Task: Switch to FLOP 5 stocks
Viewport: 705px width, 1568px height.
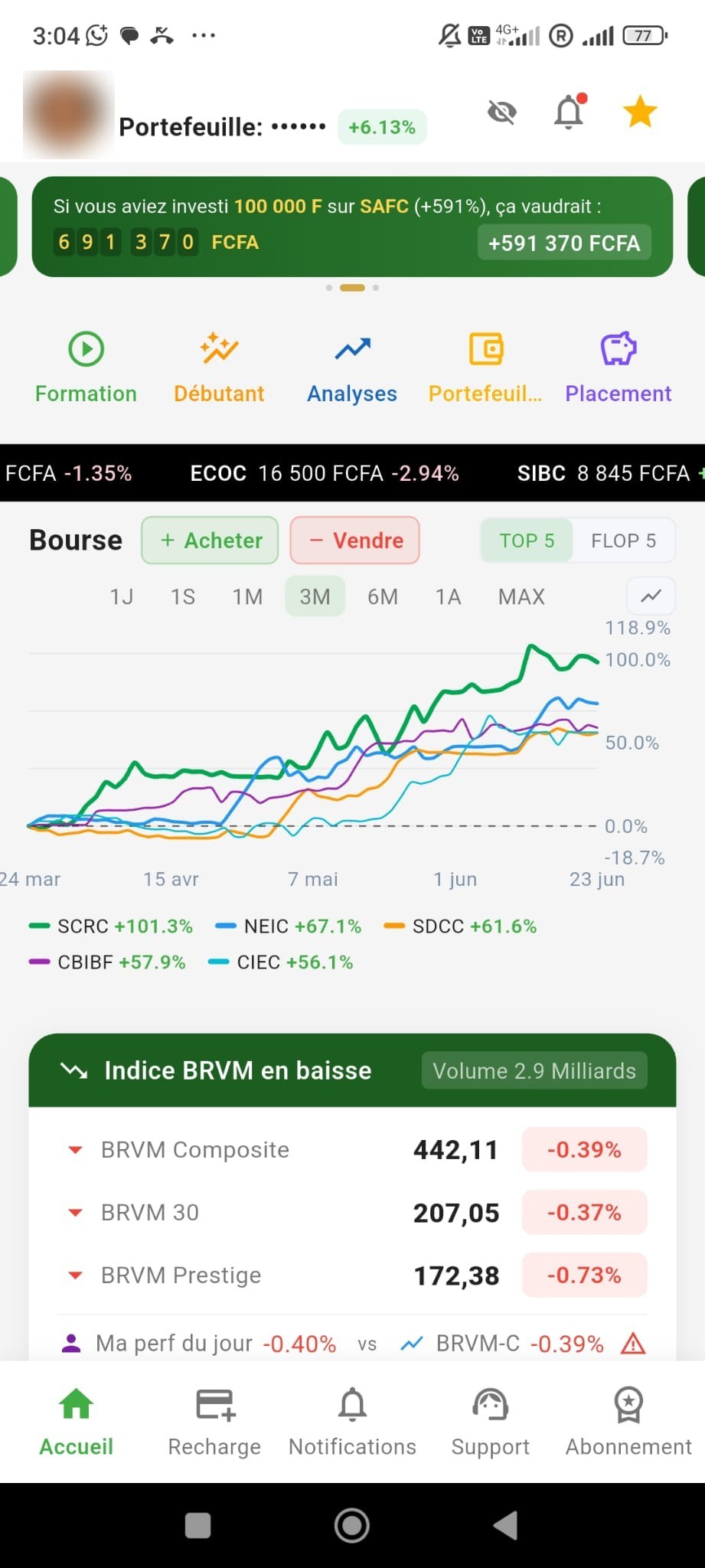Action: (623, 541)
